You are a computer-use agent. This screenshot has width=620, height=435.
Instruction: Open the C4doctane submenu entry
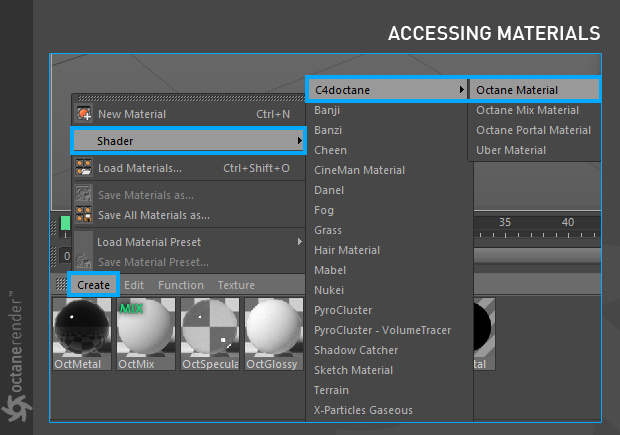click(x=387, y=90)
